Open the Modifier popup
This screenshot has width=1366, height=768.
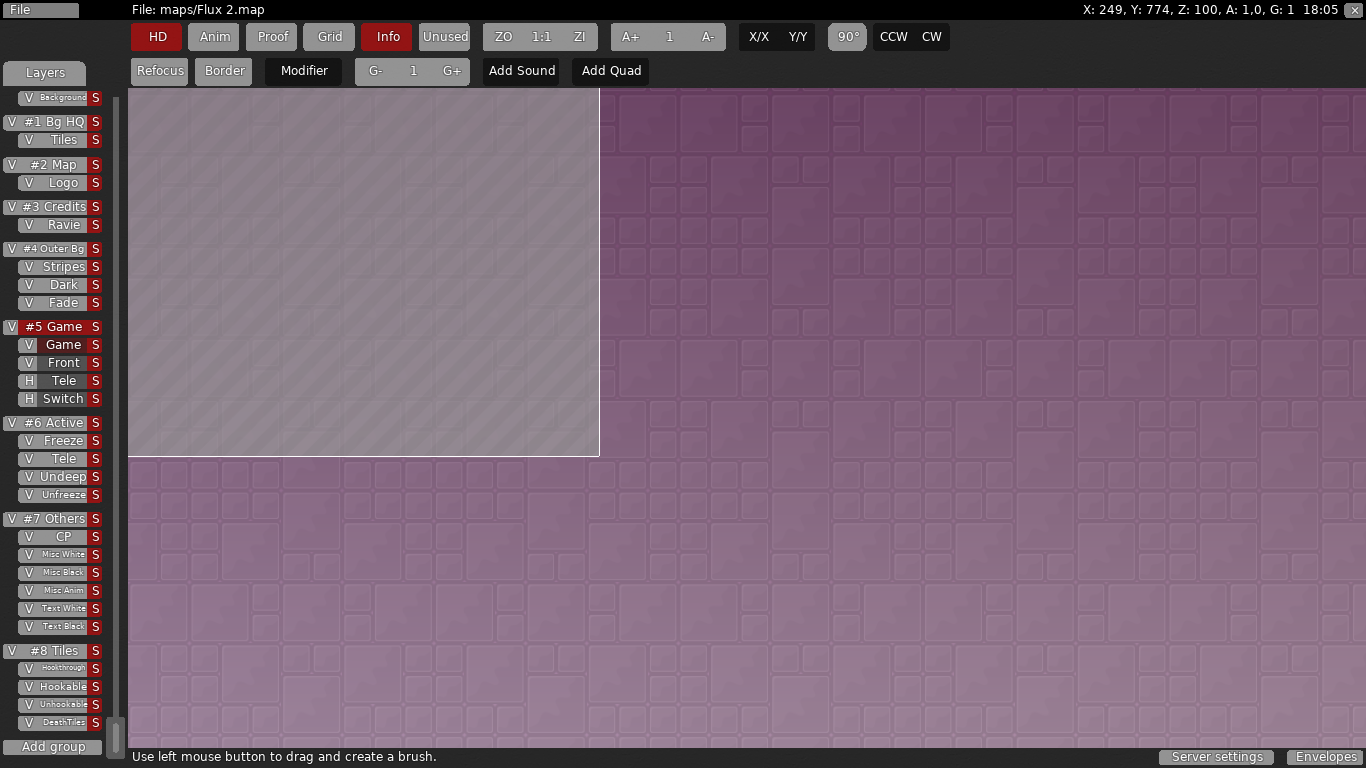304,71
